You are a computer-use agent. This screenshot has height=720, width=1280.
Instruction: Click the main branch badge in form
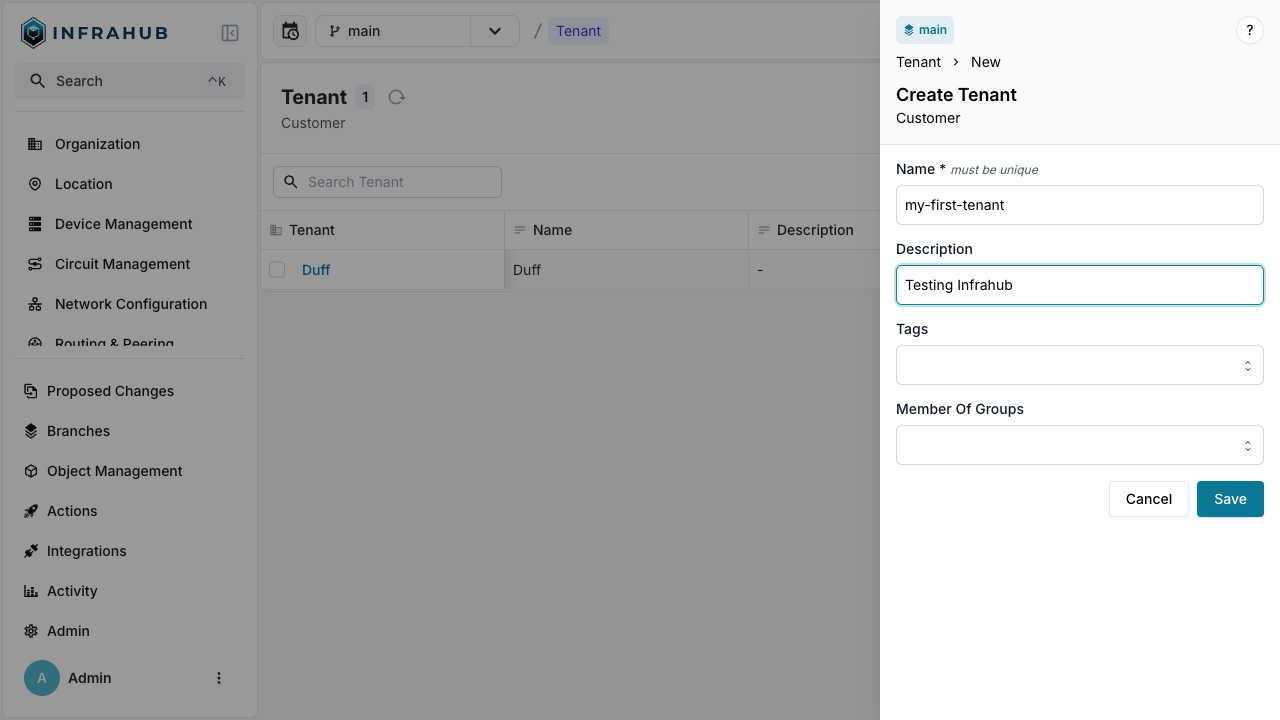coord(925,30)
